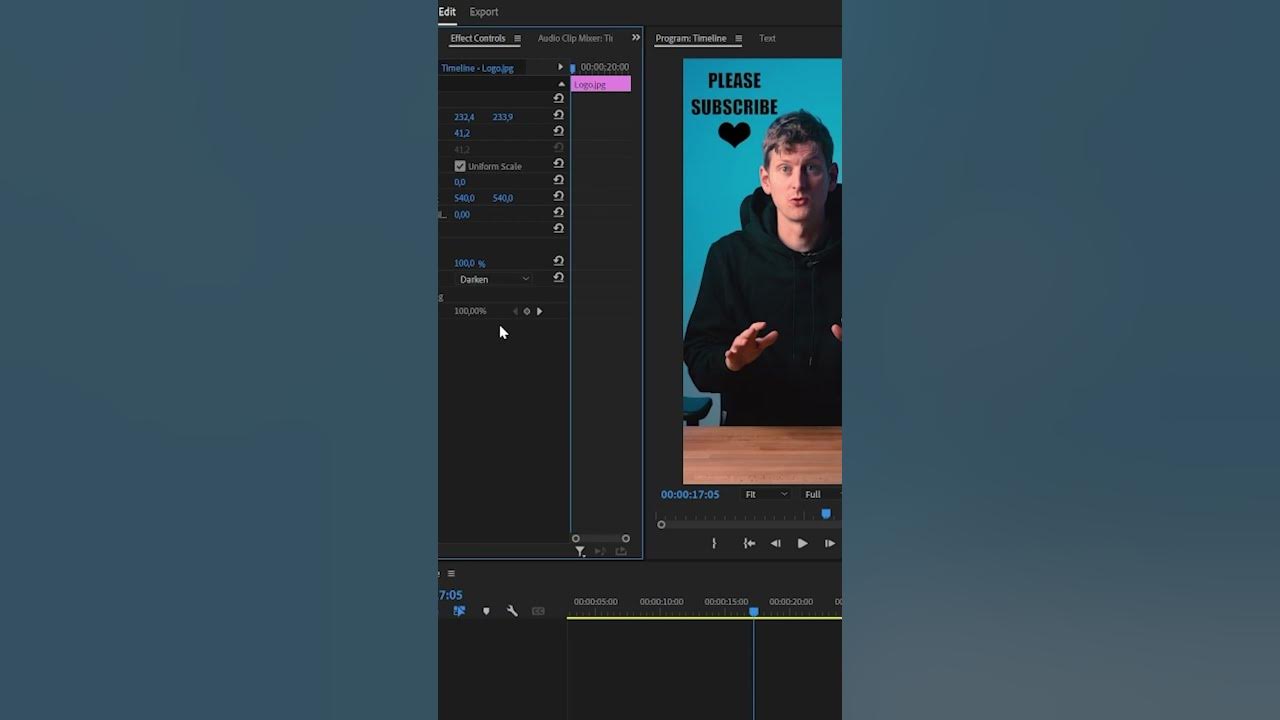1280x720 pixels.
Task: Click the Opacity value 100,0 %
Action: click(470, 263)
